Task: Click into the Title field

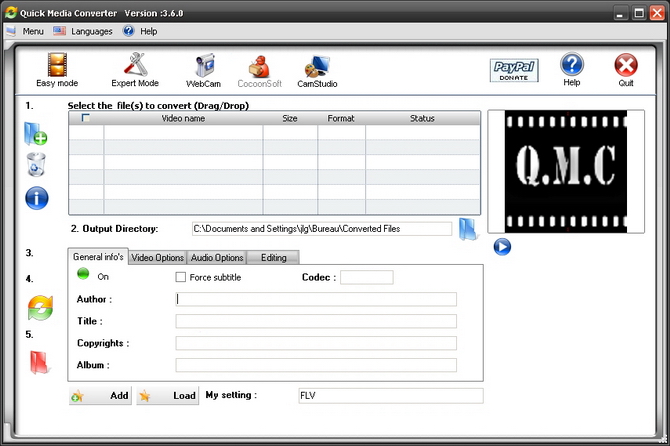Action: coord(316,321)
